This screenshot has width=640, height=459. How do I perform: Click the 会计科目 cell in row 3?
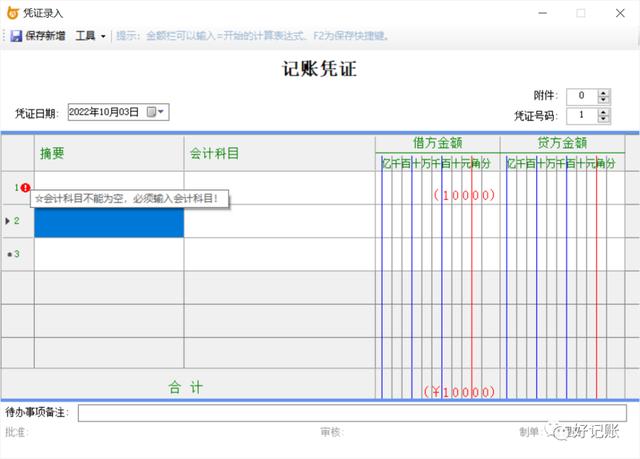[280, 254]
